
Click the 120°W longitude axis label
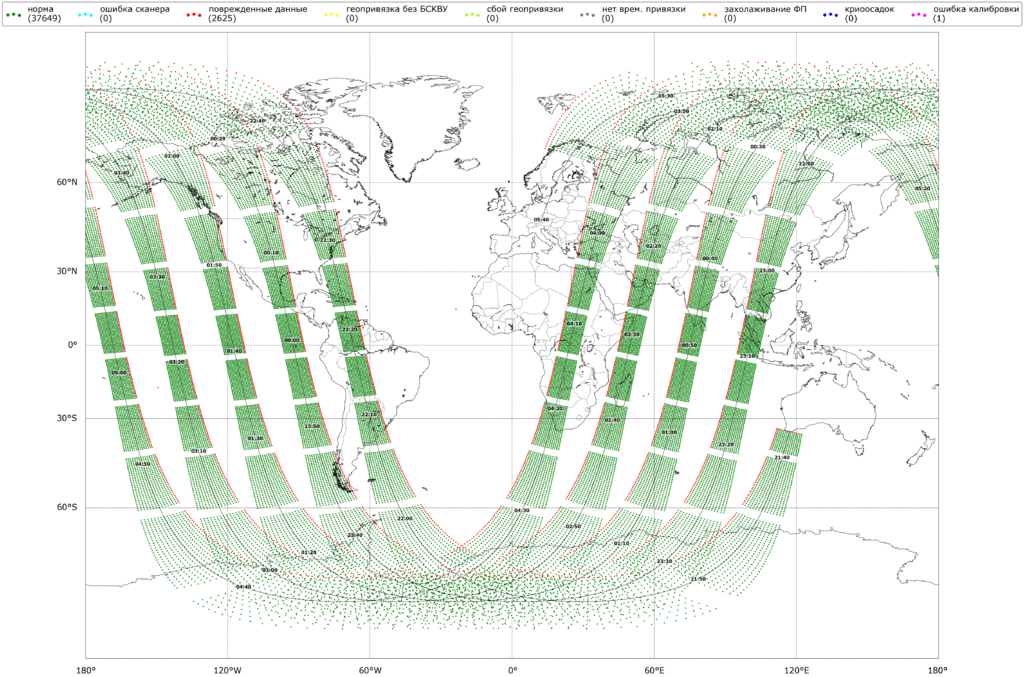pyautogui.click(x=227, y=670)
